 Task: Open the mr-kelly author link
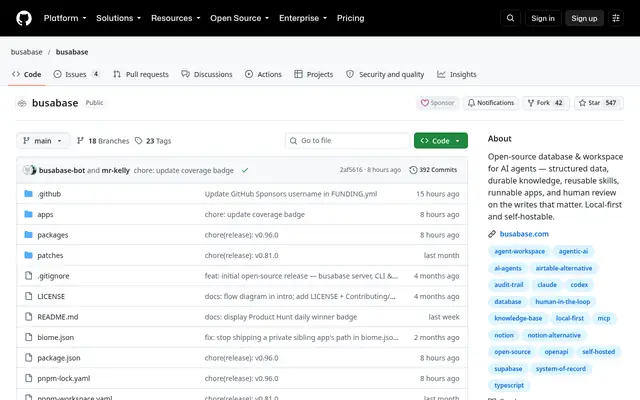click(116, 170)
